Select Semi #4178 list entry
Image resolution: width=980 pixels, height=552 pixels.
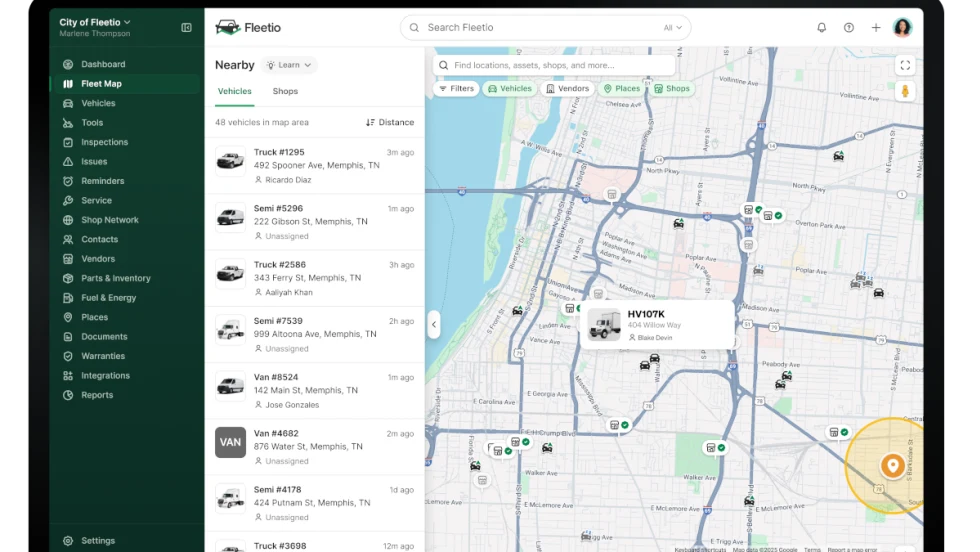click(314, 503)
